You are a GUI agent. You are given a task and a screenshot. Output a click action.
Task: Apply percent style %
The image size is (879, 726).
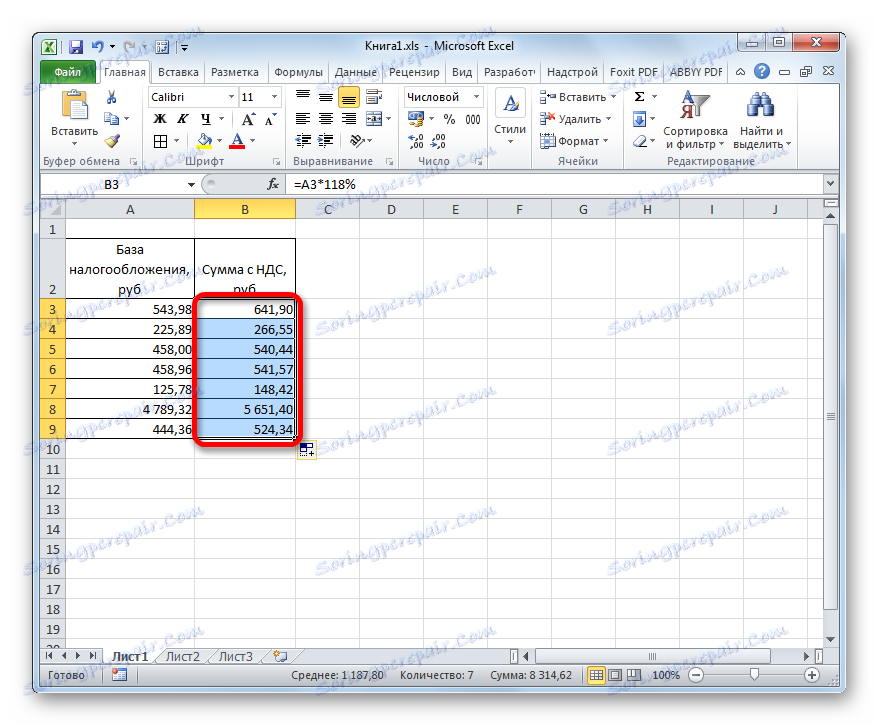(x=450, y=119)
